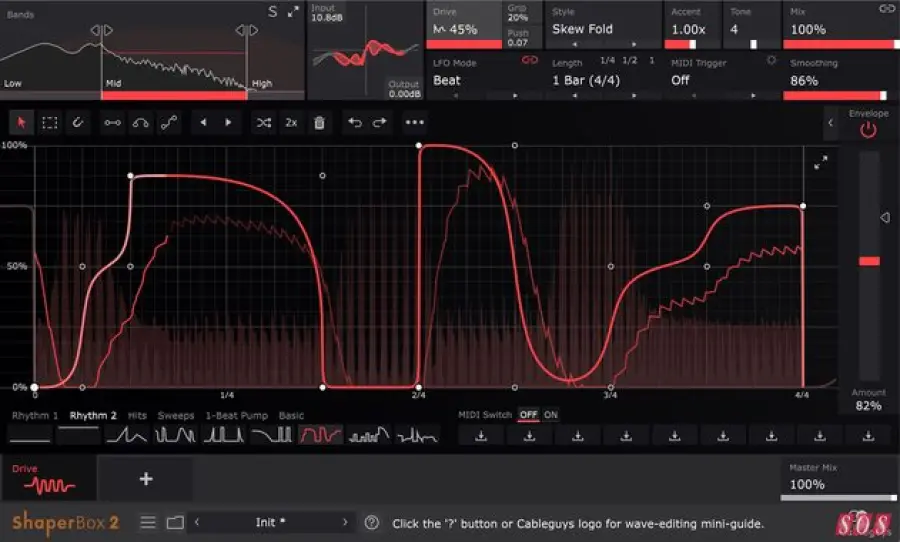Select the Drive shaper tab

(49, 478)
